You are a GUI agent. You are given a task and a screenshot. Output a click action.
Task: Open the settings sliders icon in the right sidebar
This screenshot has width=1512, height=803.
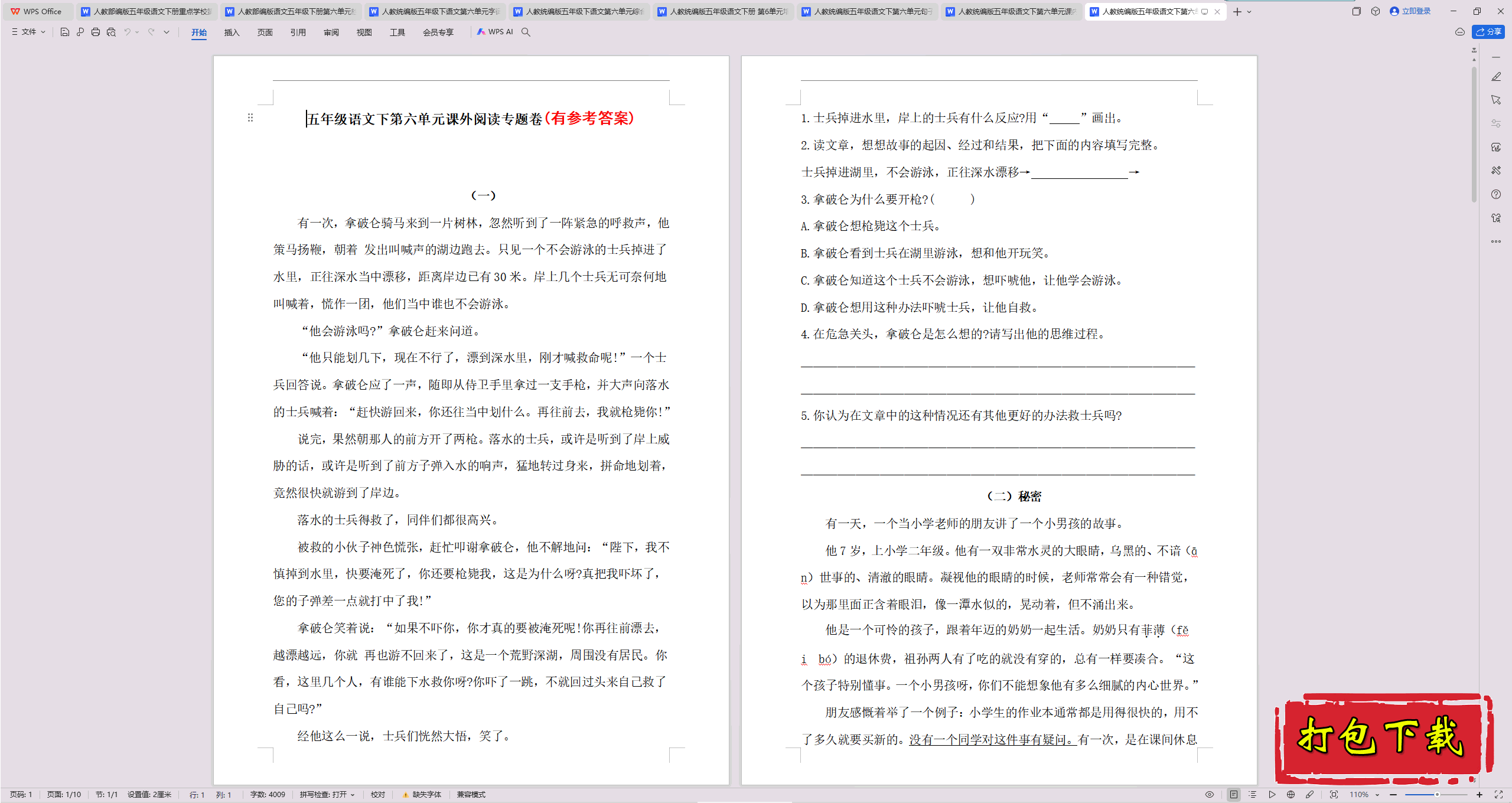point(1496,123)
